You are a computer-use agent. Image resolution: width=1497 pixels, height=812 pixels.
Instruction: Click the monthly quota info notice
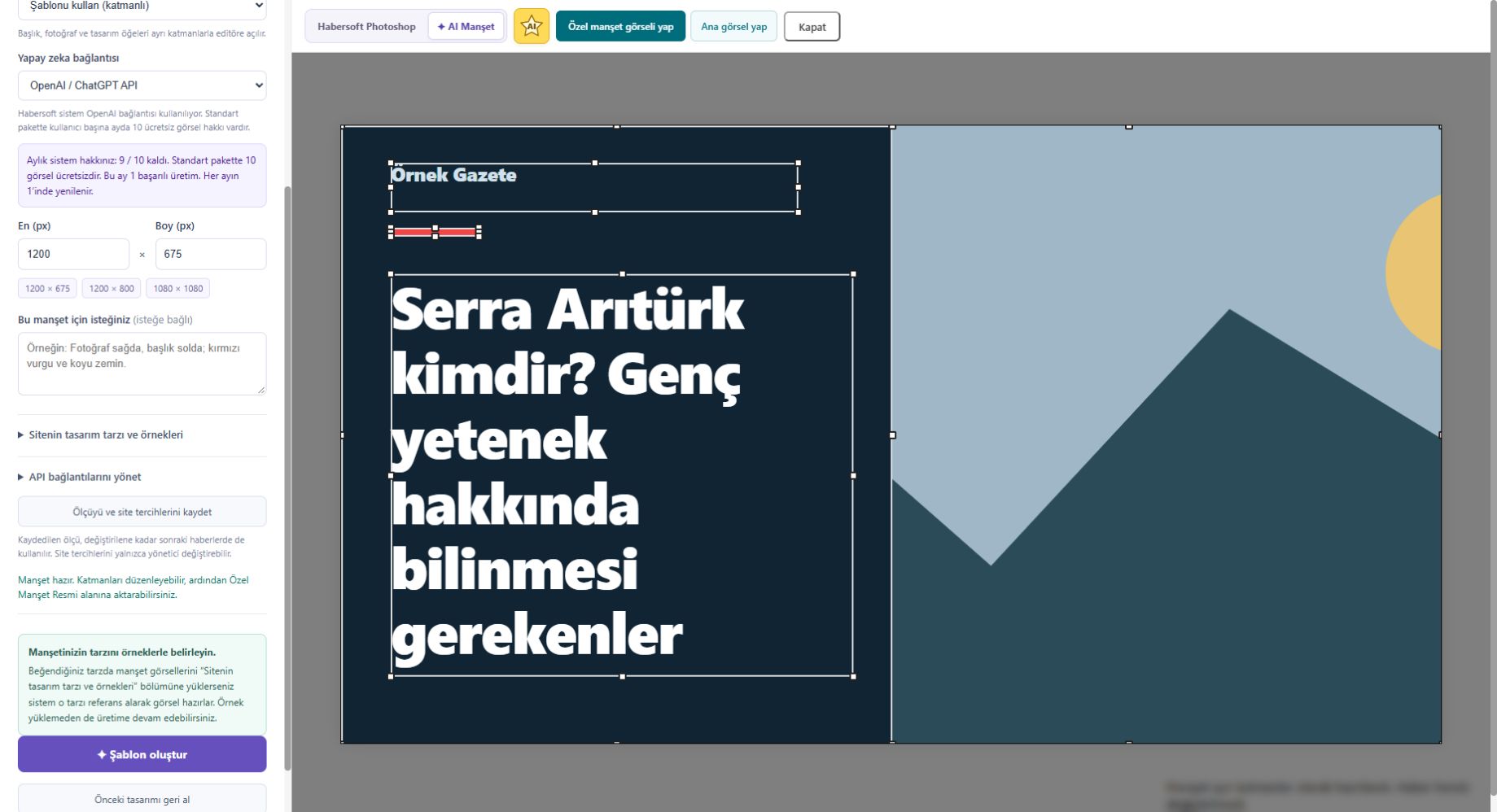(142, 176)
